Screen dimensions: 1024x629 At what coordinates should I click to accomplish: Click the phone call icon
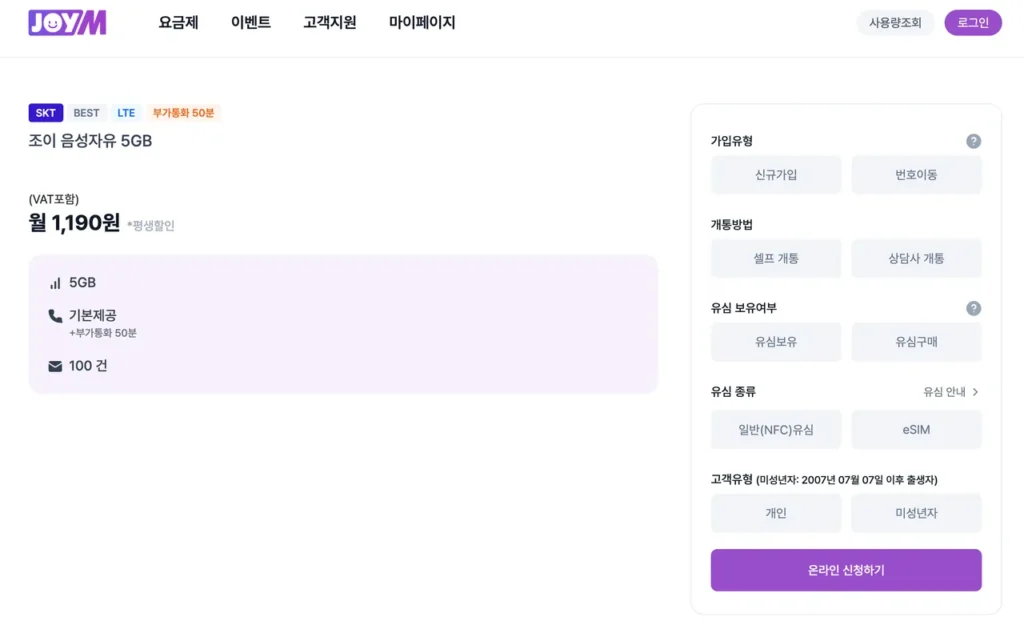[56, 316]
